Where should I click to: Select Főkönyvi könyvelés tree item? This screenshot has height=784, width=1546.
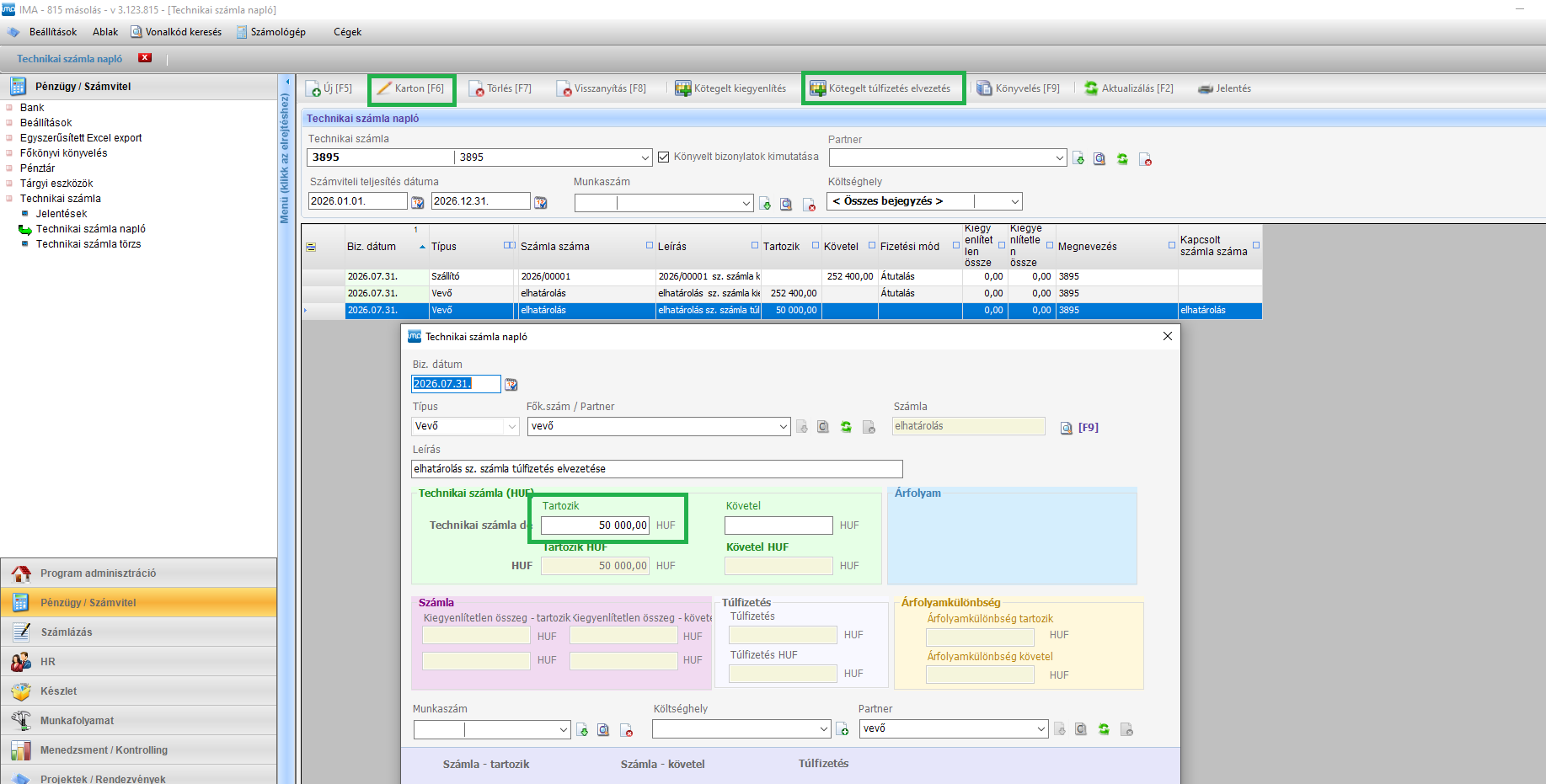point(64,153)
